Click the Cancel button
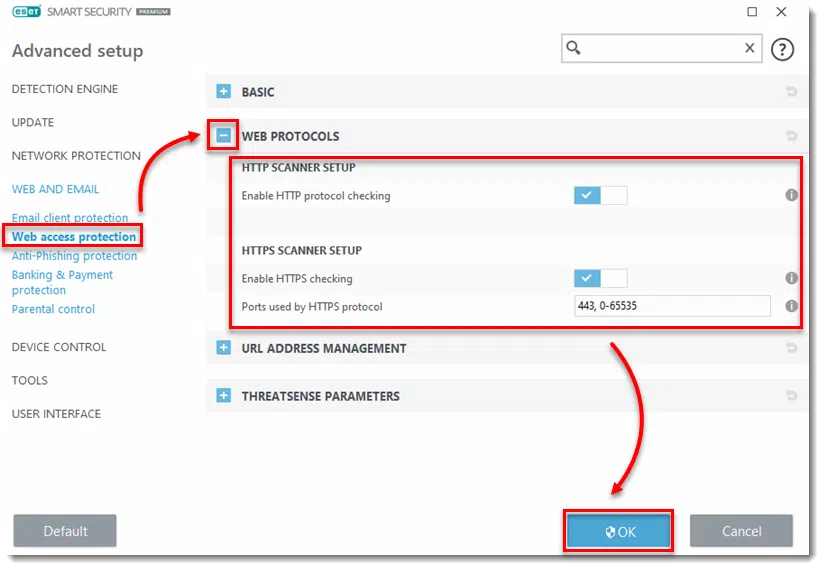The image size is (824, 570). point(741,531)
